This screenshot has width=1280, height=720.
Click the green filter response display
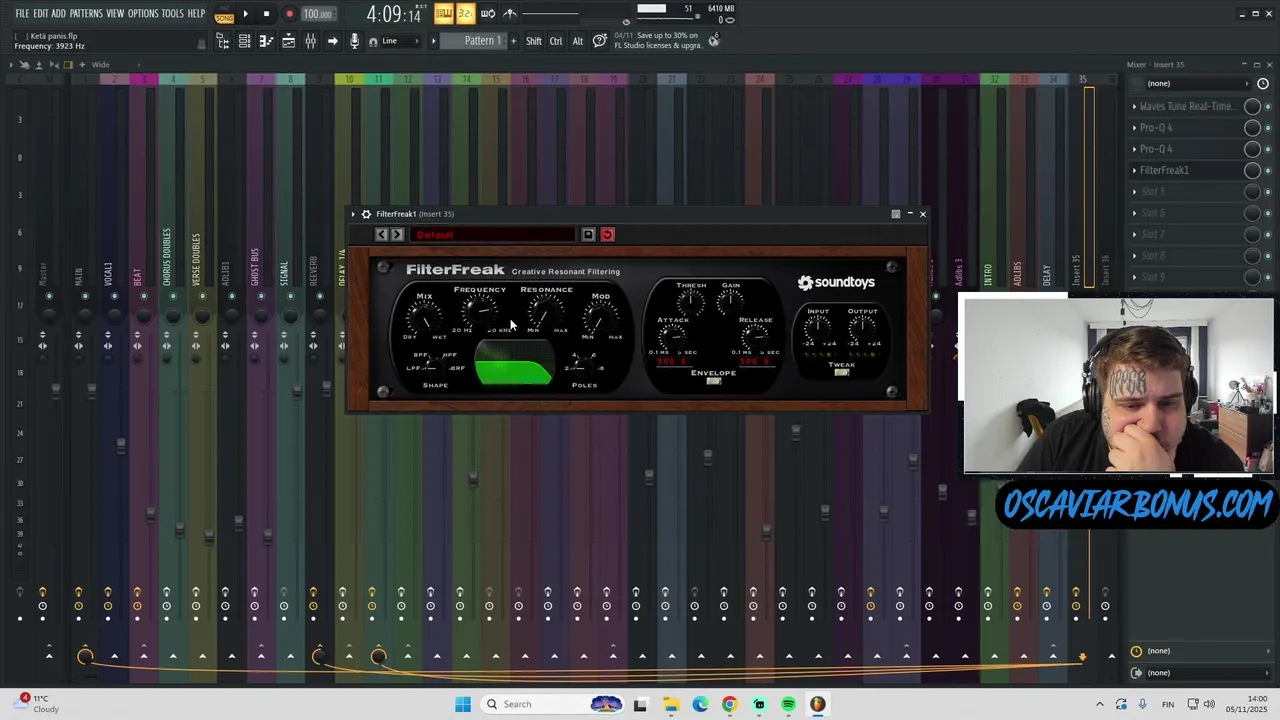point(513,363)
